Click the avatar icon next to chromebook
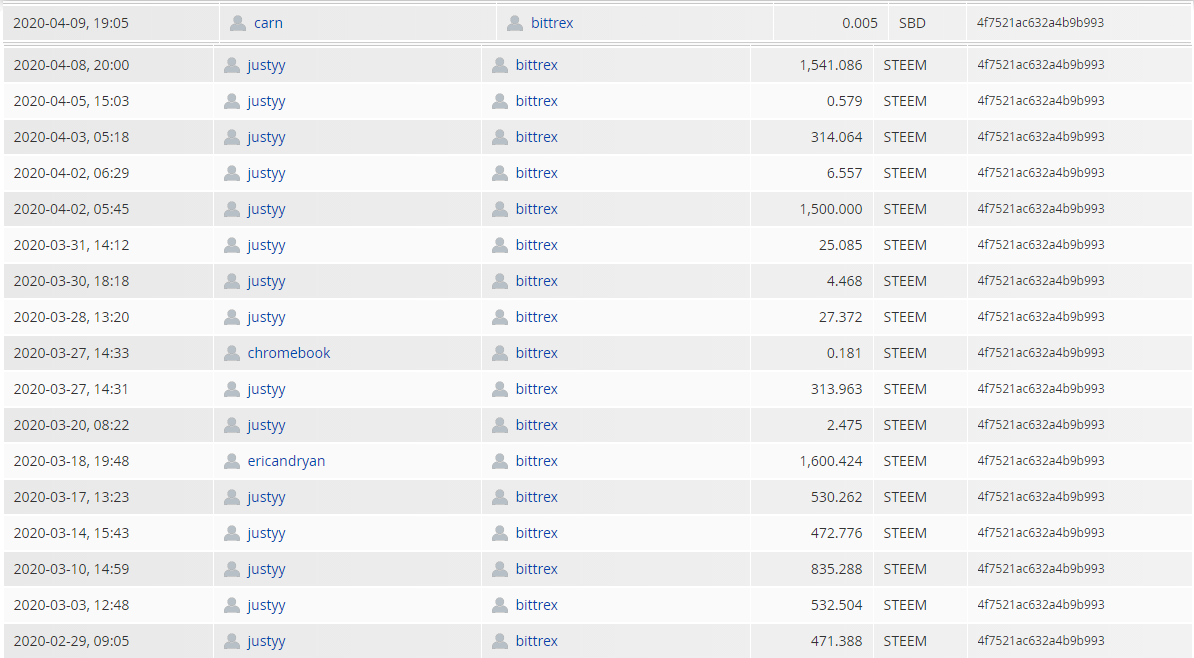Image resolution: width=1194 pixels, height=658 pixels. 232,353
